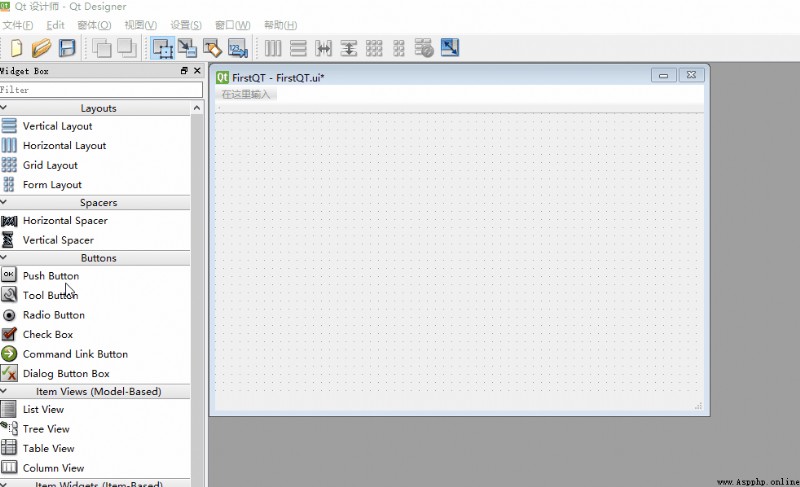The image size is (800, 487).
Task: Click the form's bottom-right size grip
Action: [x=698, y=406]
